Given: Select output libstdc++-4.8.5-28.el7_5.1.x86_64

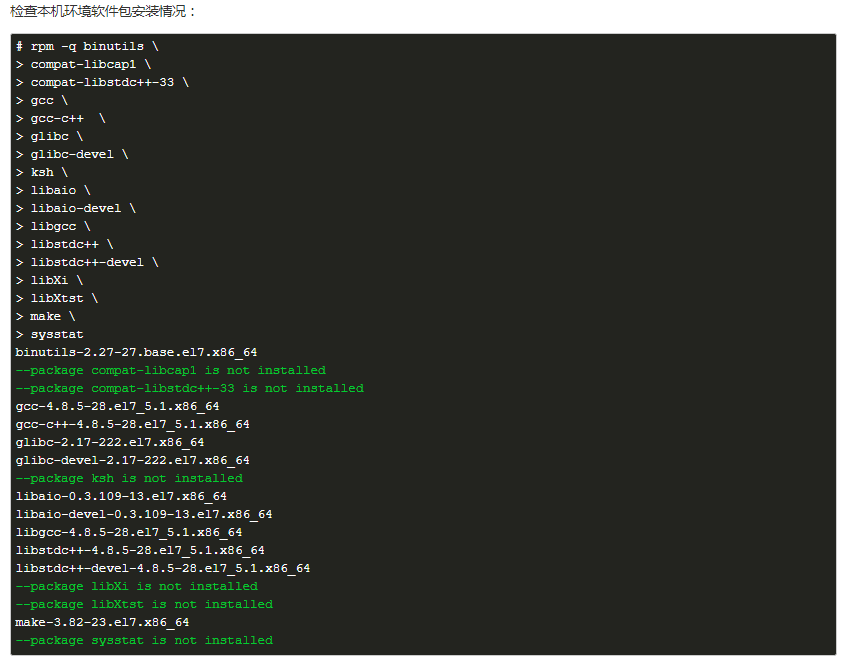Looking at the screenshot, I should (140, 551).
